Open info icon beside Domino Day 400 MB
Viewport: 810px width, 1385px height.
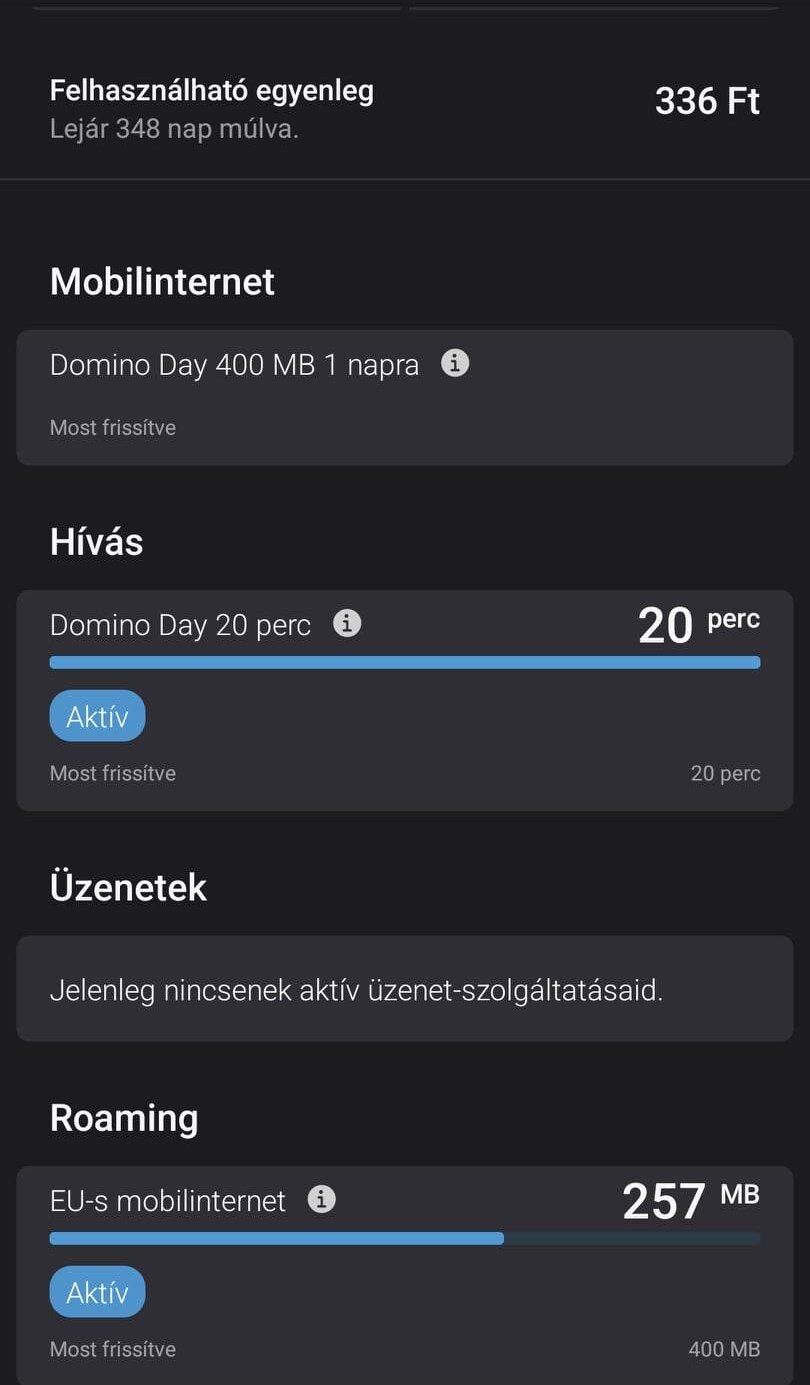coord(455,364)
